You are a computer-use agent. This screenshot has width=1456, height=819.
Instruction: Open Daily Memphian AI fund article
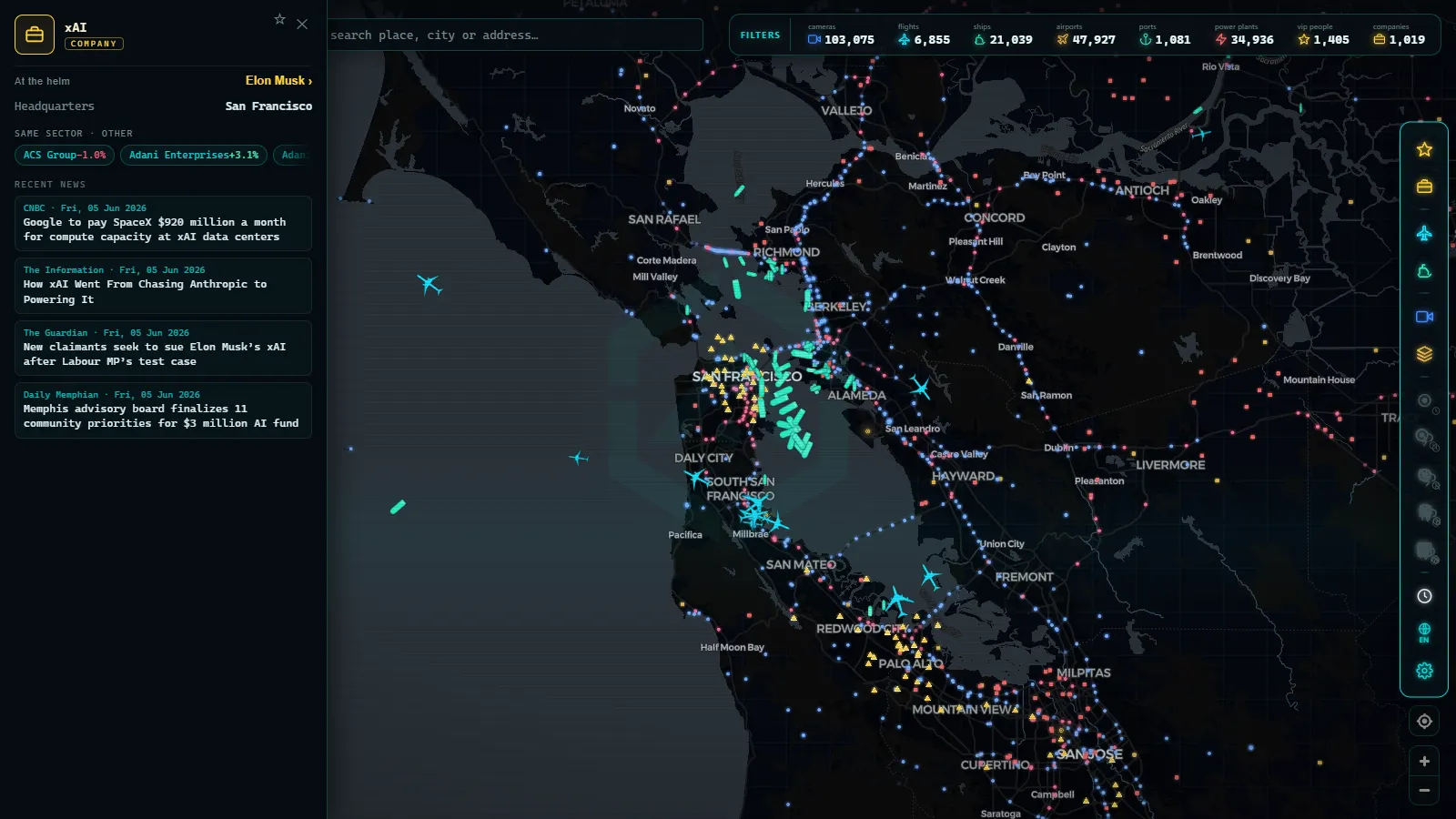(x=163, y=410)
